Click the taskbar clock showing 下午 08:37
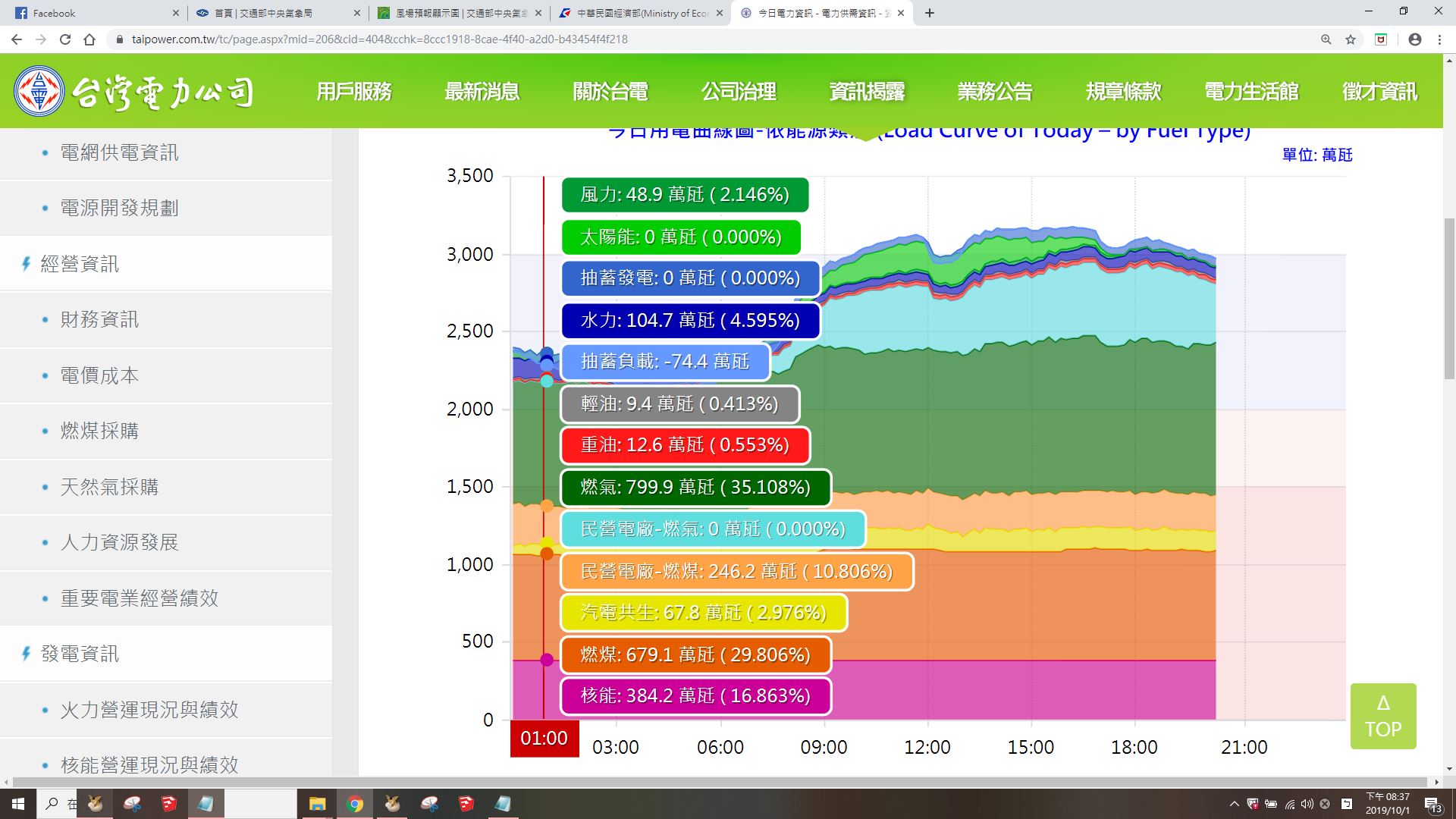Viewport: 1456px width, 819px height. (1388, 804)
